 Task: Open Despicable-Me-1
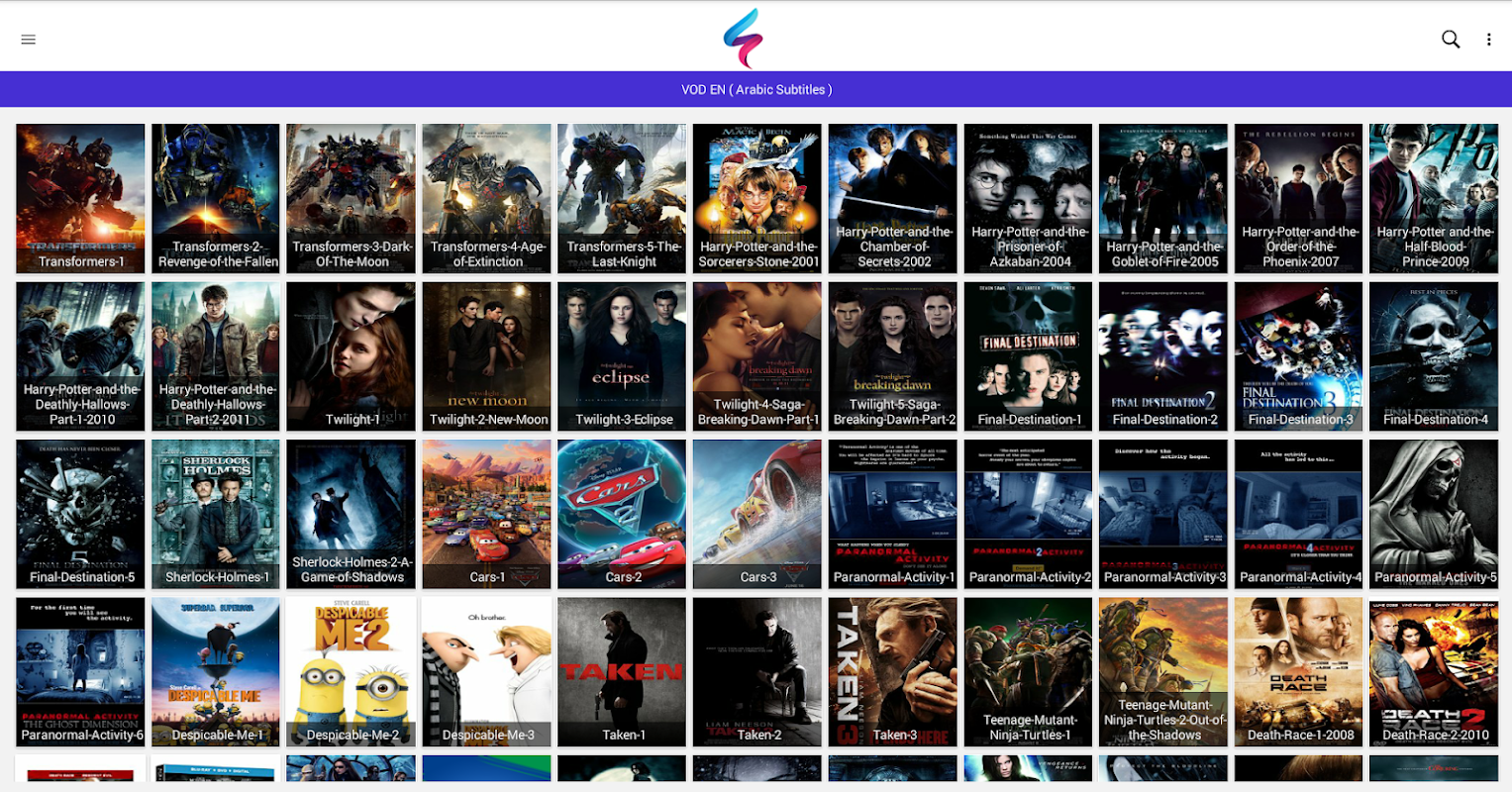click(216, 671)
